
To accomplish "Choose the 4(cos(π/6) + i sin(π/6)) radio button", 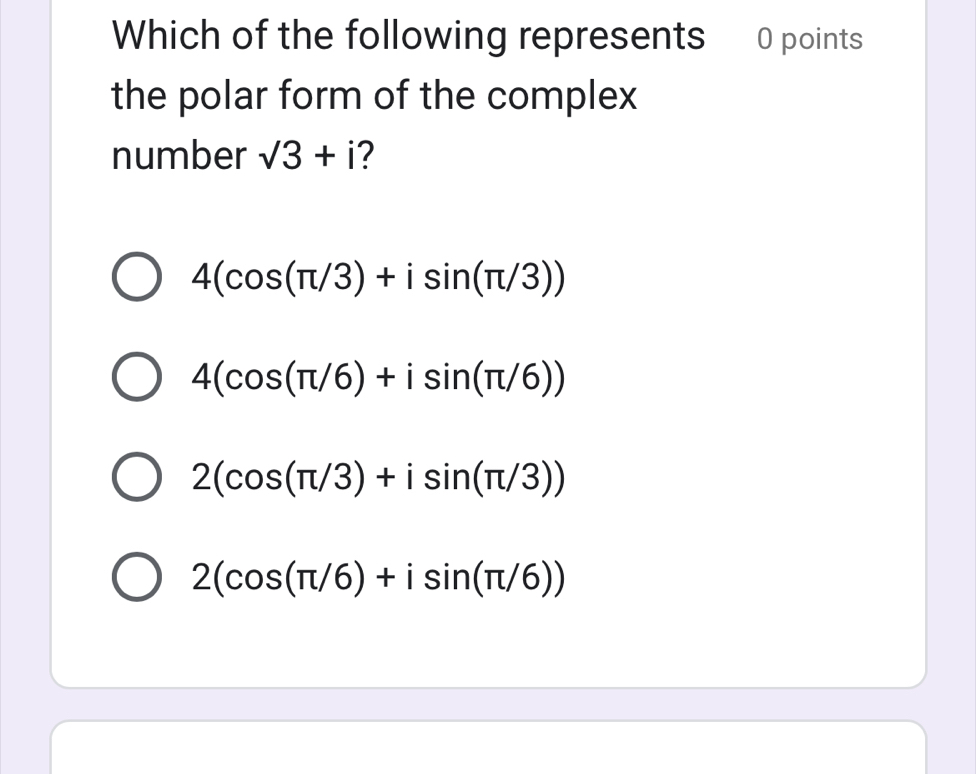I will click(x=136, y=378).
